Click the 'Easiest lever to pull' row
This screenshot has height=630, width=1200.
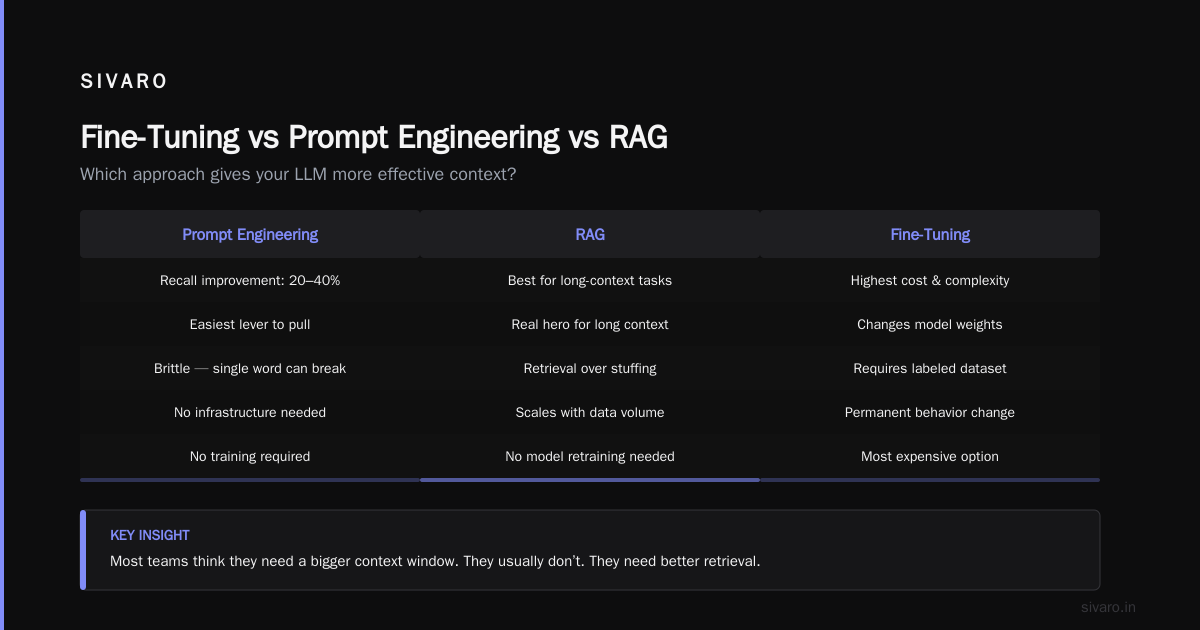[250, 324]
